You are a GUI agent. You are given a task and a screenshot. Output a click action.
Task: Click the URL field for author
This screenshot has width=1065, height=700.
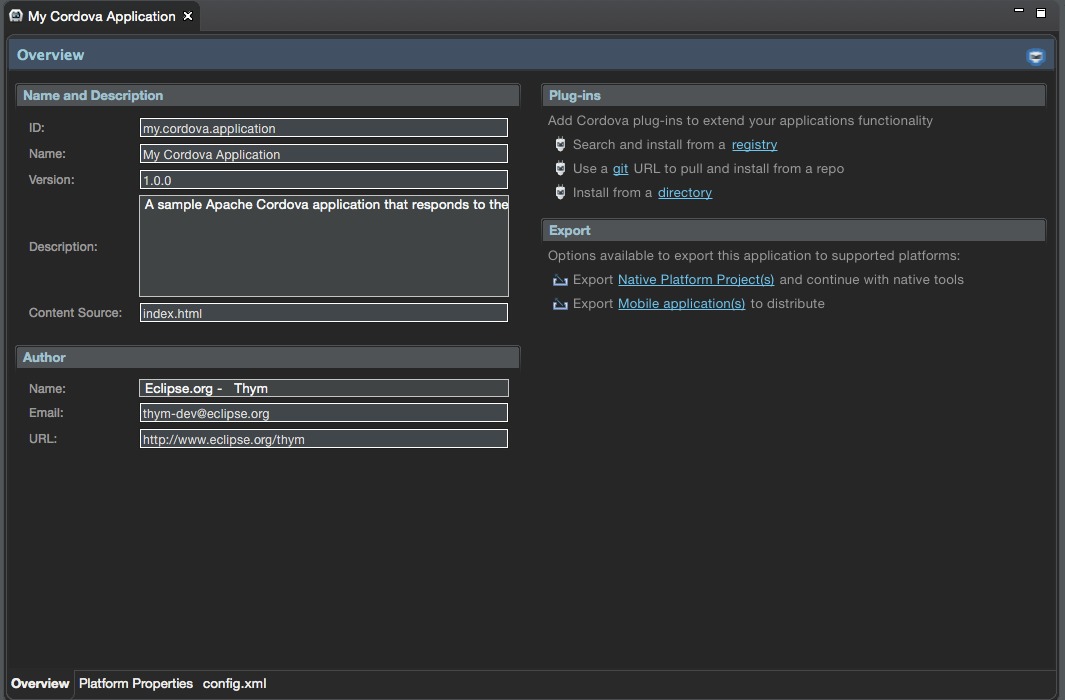pos(323,439)
